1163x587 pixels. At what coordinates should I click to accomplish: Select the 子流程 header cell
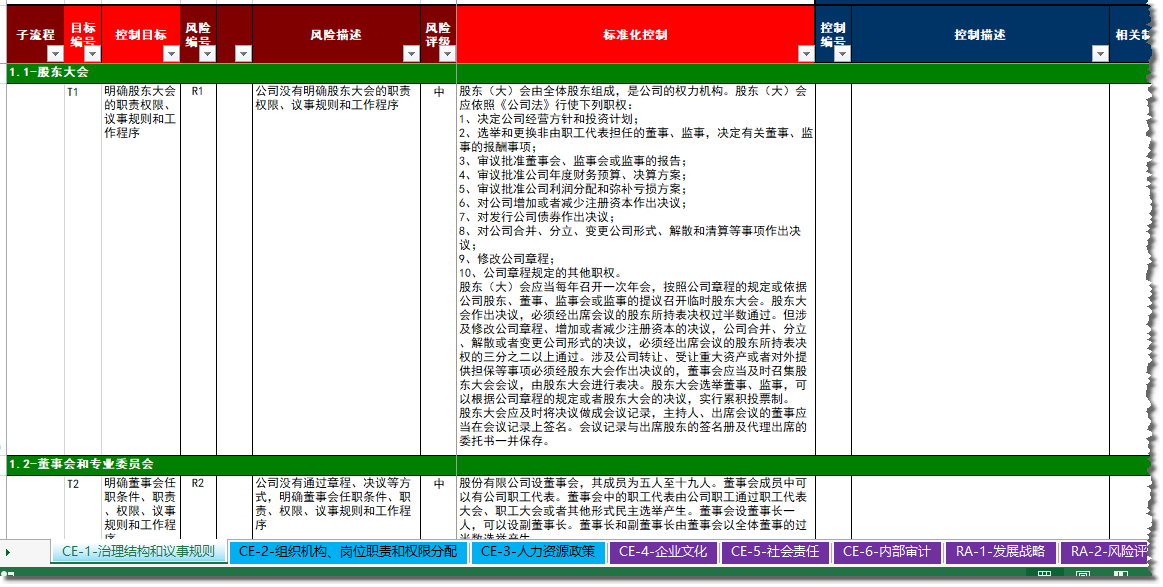pyautogui.click(x=36, y=35)
